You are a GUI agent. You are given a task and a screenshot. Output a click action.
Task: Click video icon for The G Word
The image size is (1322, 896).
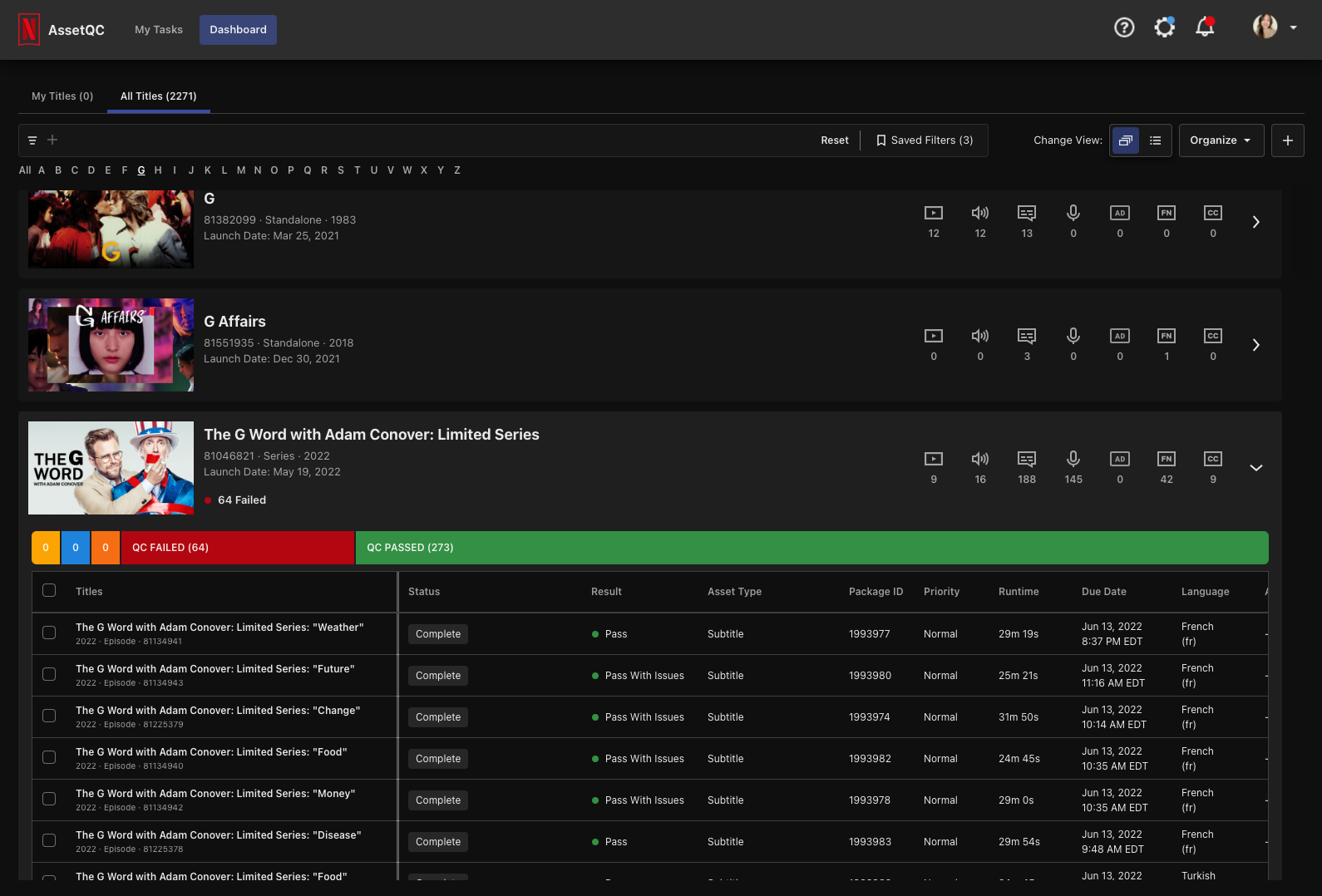(934, 459)
